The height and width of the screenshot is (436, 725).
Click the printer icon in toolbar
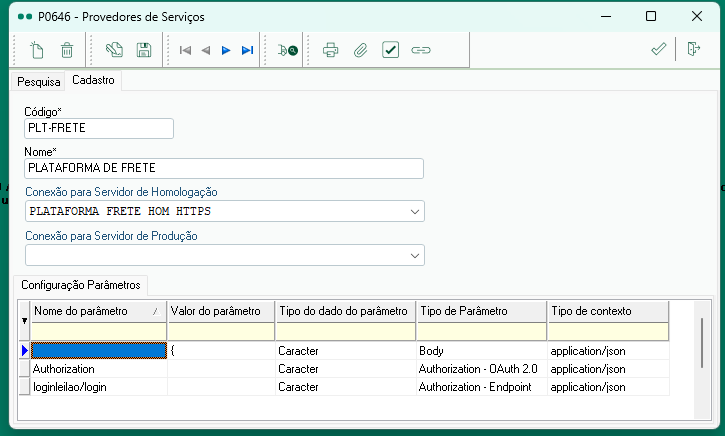coord(331,49)
